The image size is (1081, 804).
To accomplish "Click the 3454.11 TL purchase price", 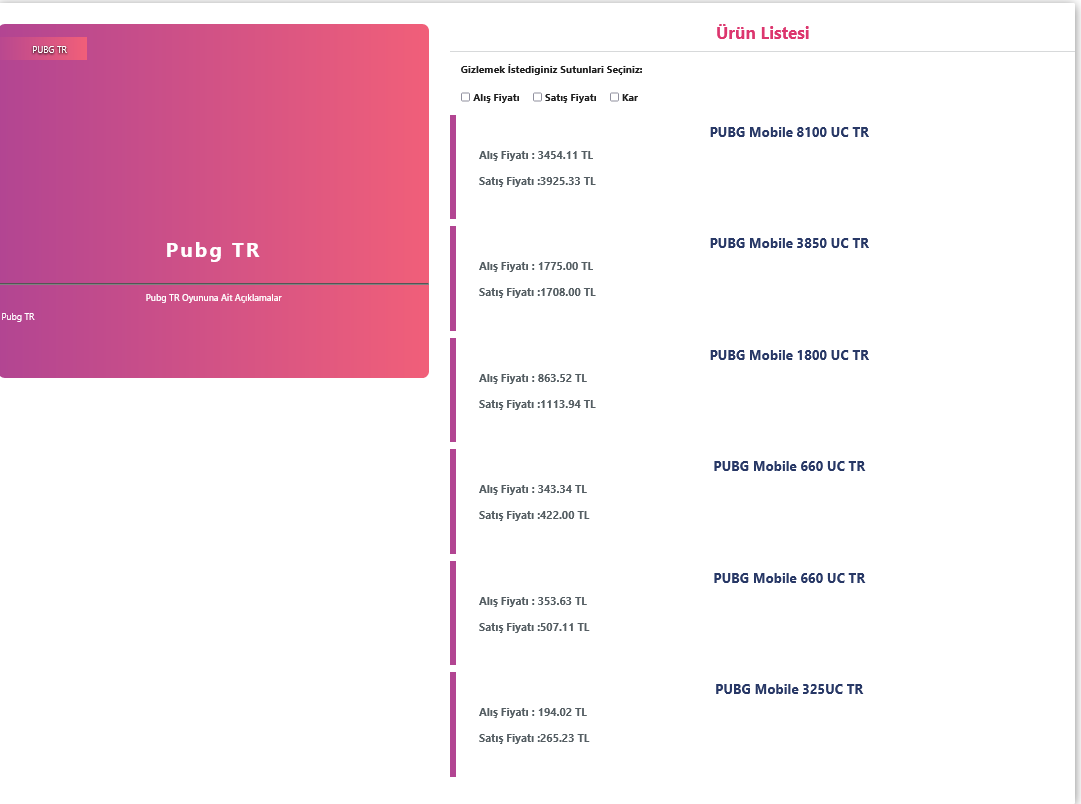I will coord(565,155).
